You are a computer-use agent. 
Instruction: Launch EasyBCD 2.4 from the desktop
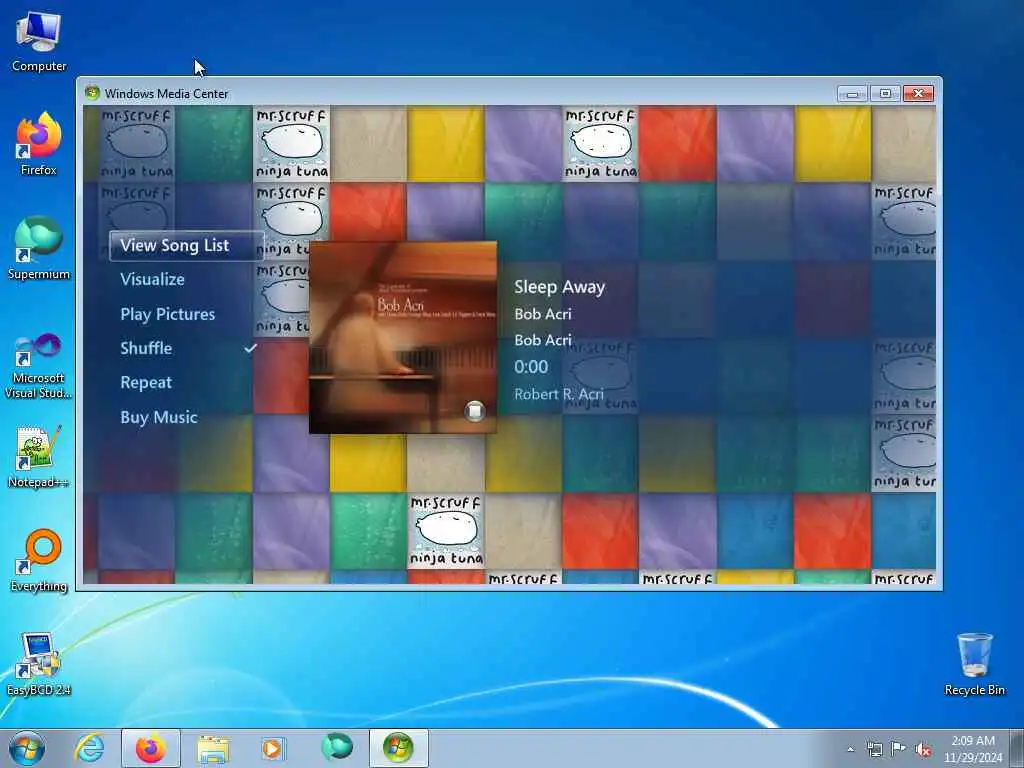pos(39,664)
